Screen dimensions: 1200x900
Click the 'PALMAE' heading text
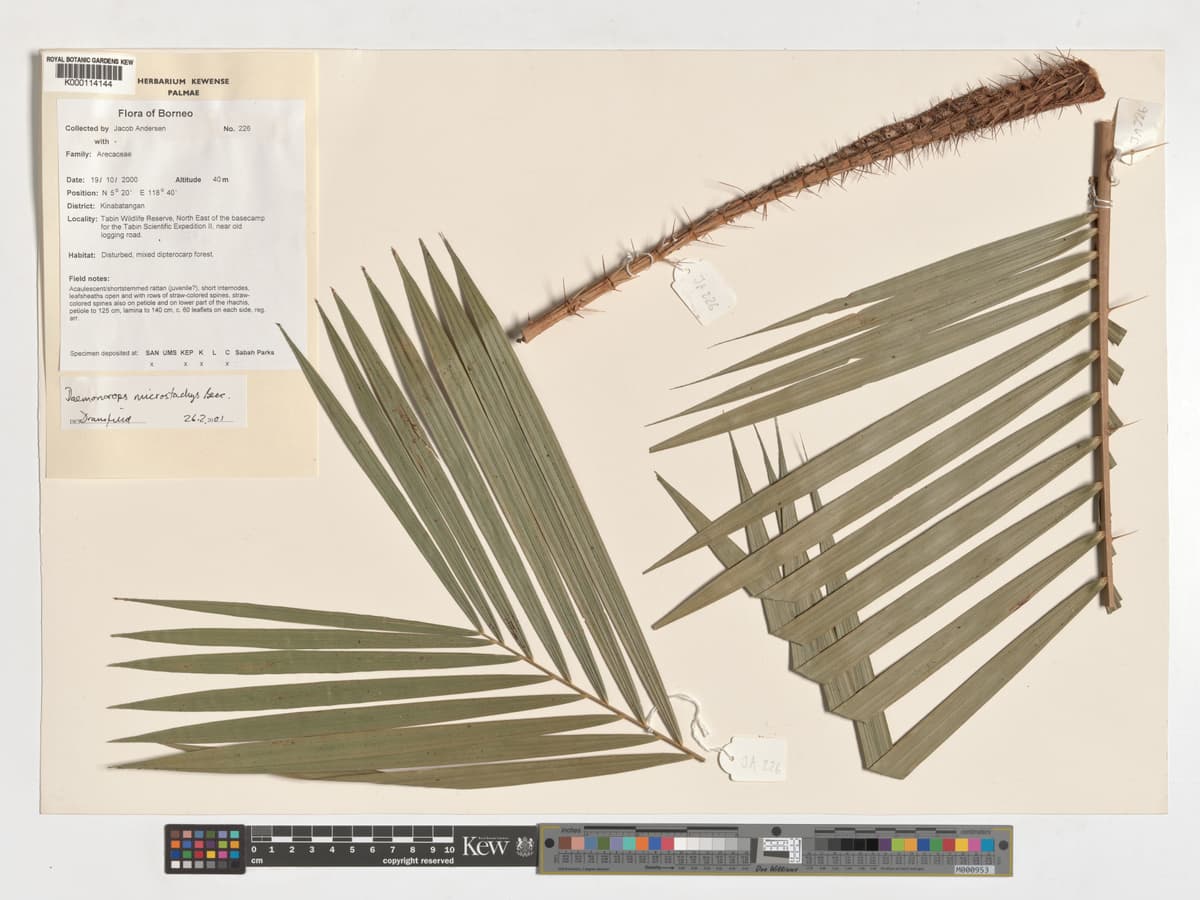183,92
